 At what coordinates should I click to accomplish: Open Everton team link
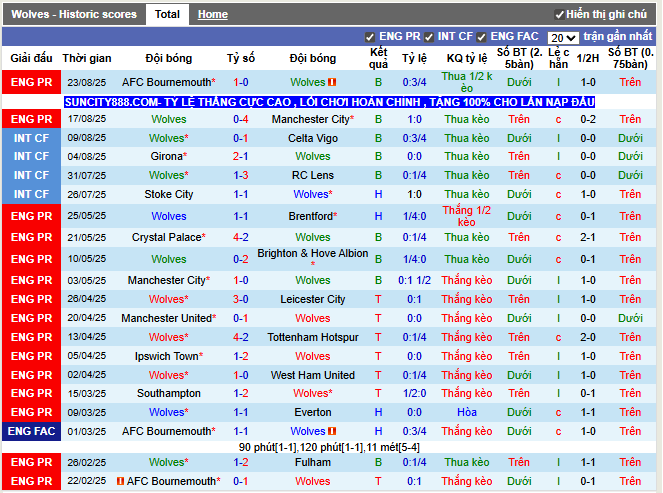tap(313, 412)
